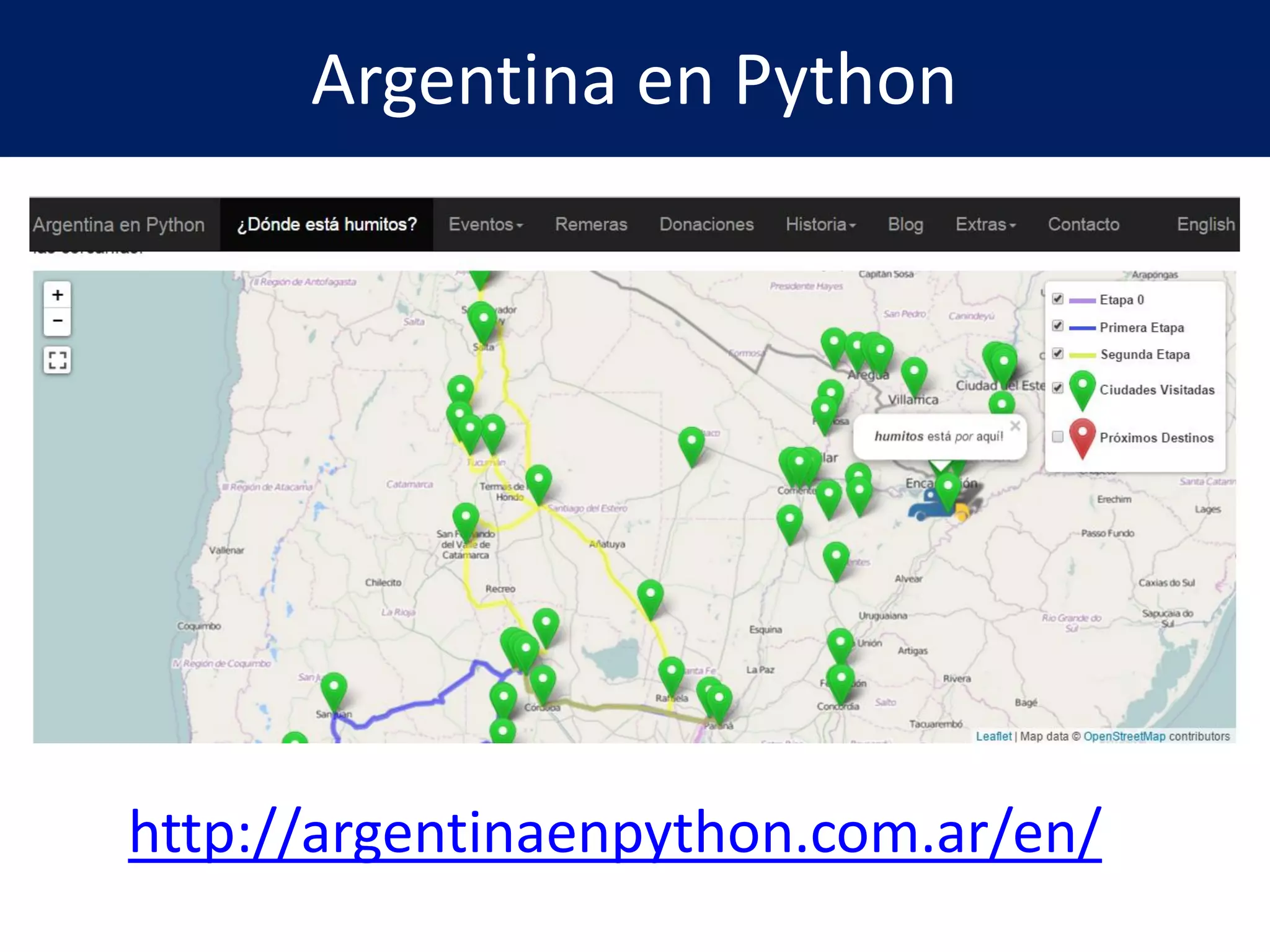Open the ¿Dónde está humitos? tab
This screenshot has height=952, width=1270.
(x=327, y=224)
